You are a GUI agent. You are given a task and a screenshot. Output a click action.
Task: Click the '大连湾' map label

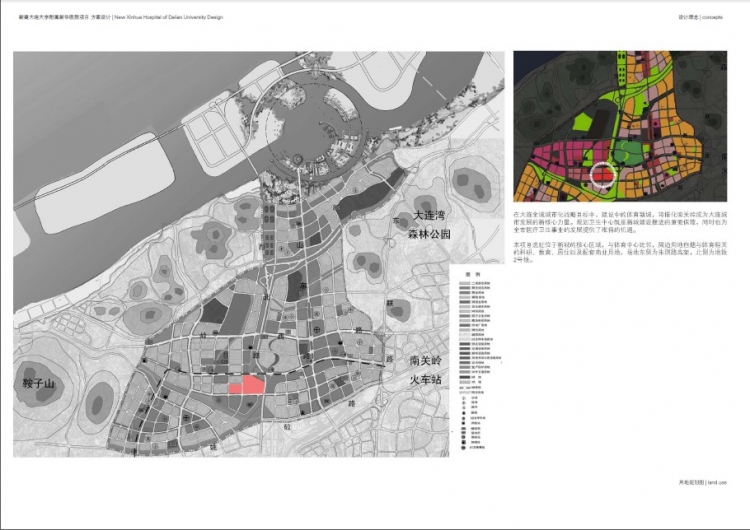429,215
